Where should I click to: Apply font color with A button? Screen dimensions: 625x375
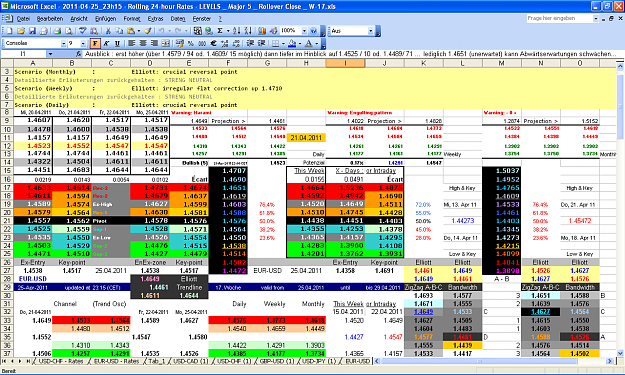pyautogui.click(x=309, y=43)
